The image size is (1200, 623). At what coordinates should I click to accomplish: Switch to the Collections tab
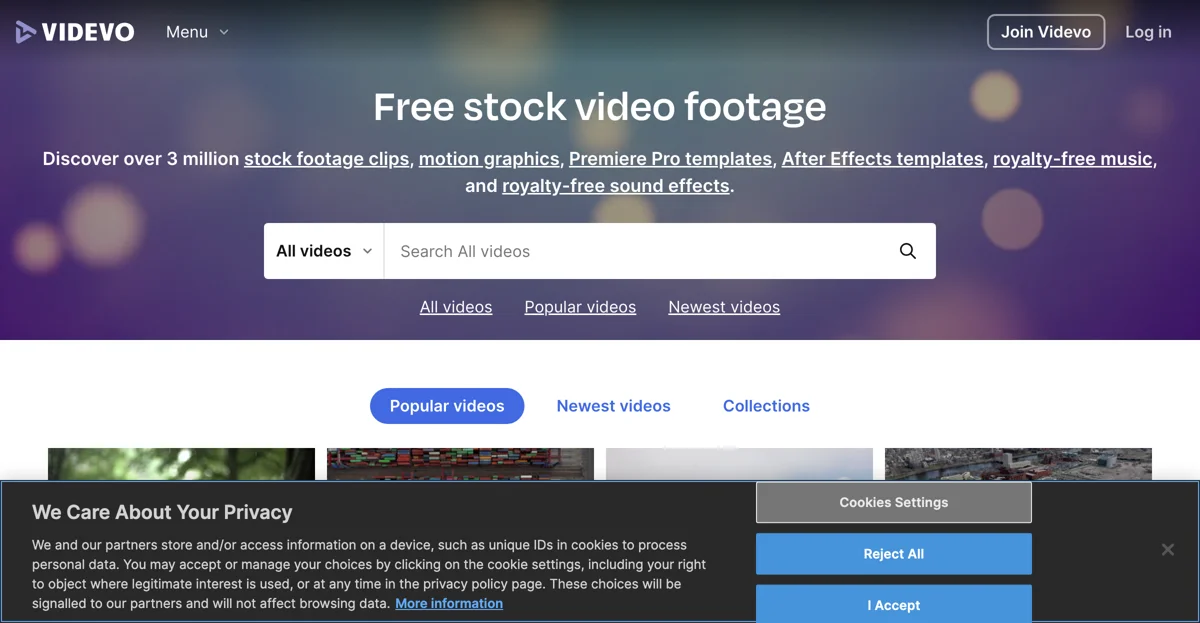(x=766, y=406)
